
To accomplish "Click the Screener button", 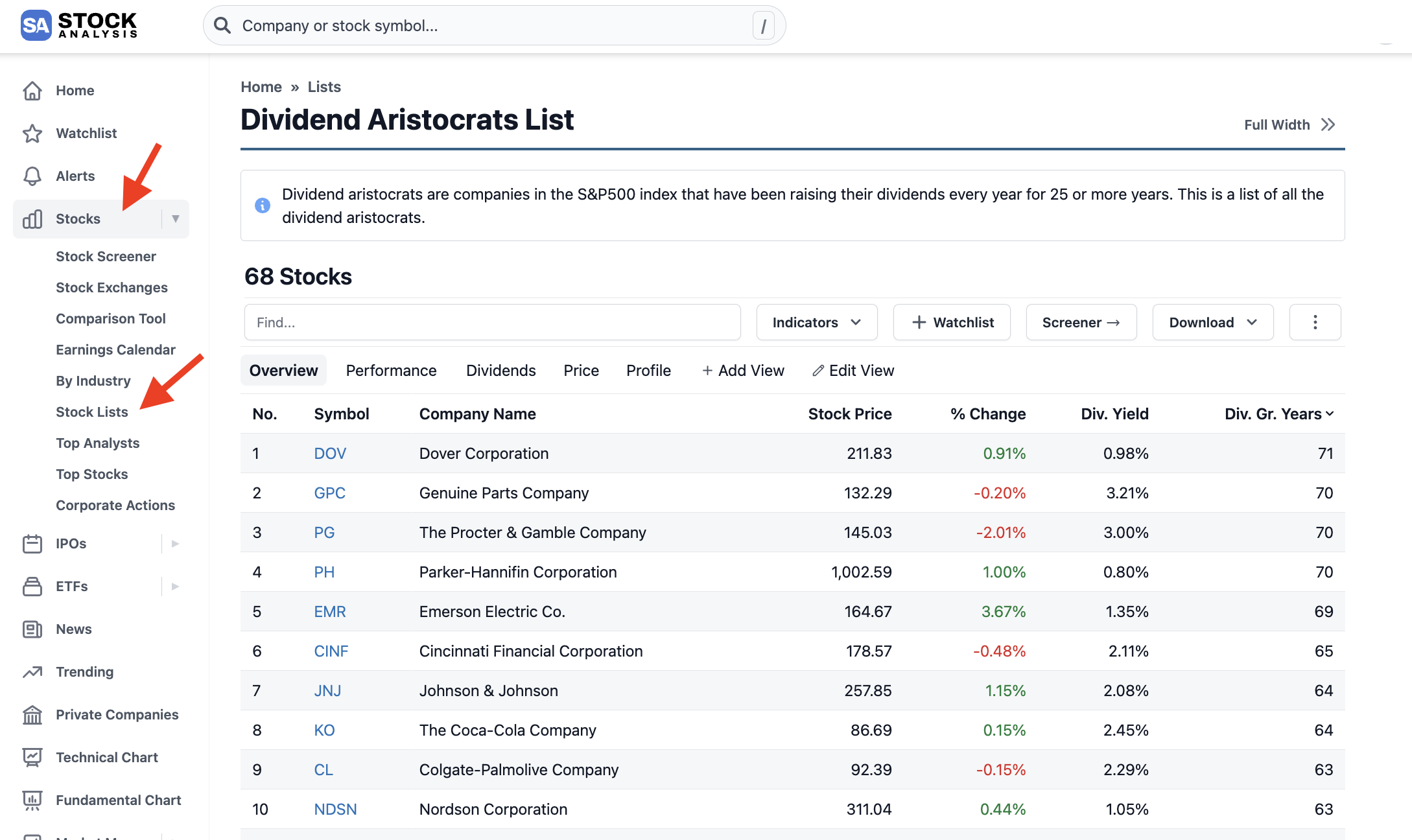I will point(1081,322).
